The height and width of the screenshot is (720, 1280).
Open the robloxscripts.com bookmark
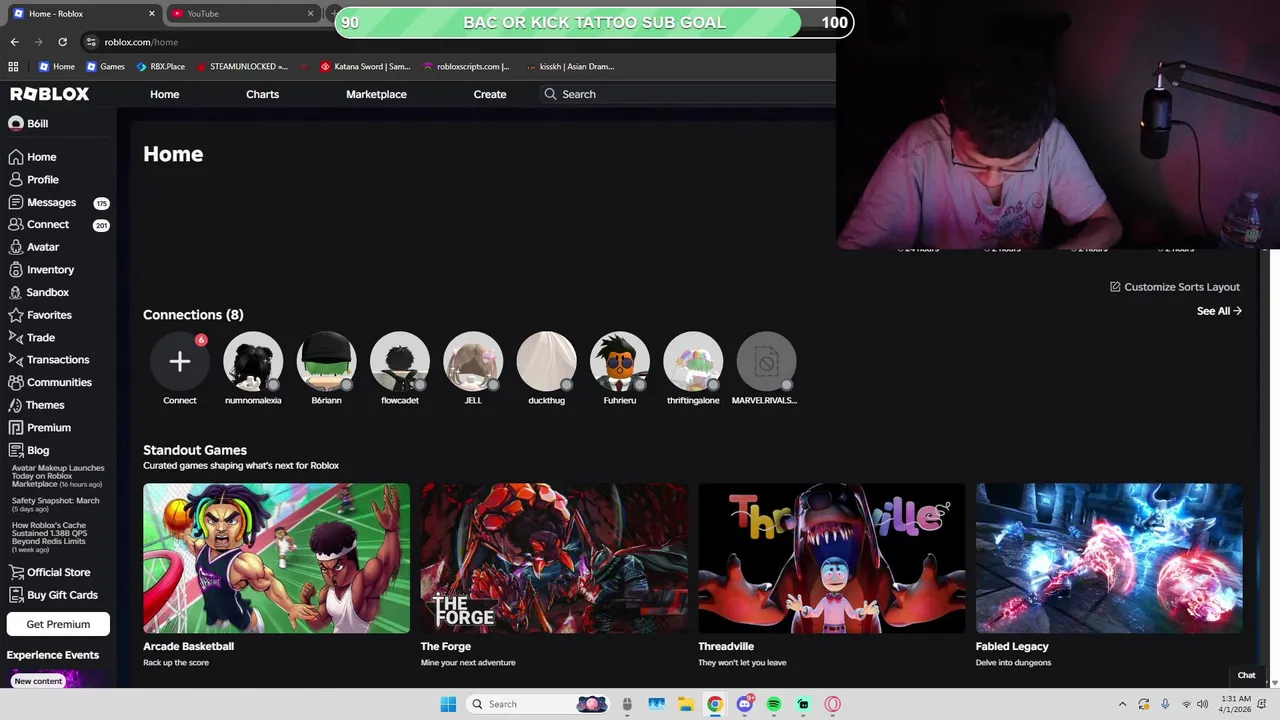tap(466, 66)
